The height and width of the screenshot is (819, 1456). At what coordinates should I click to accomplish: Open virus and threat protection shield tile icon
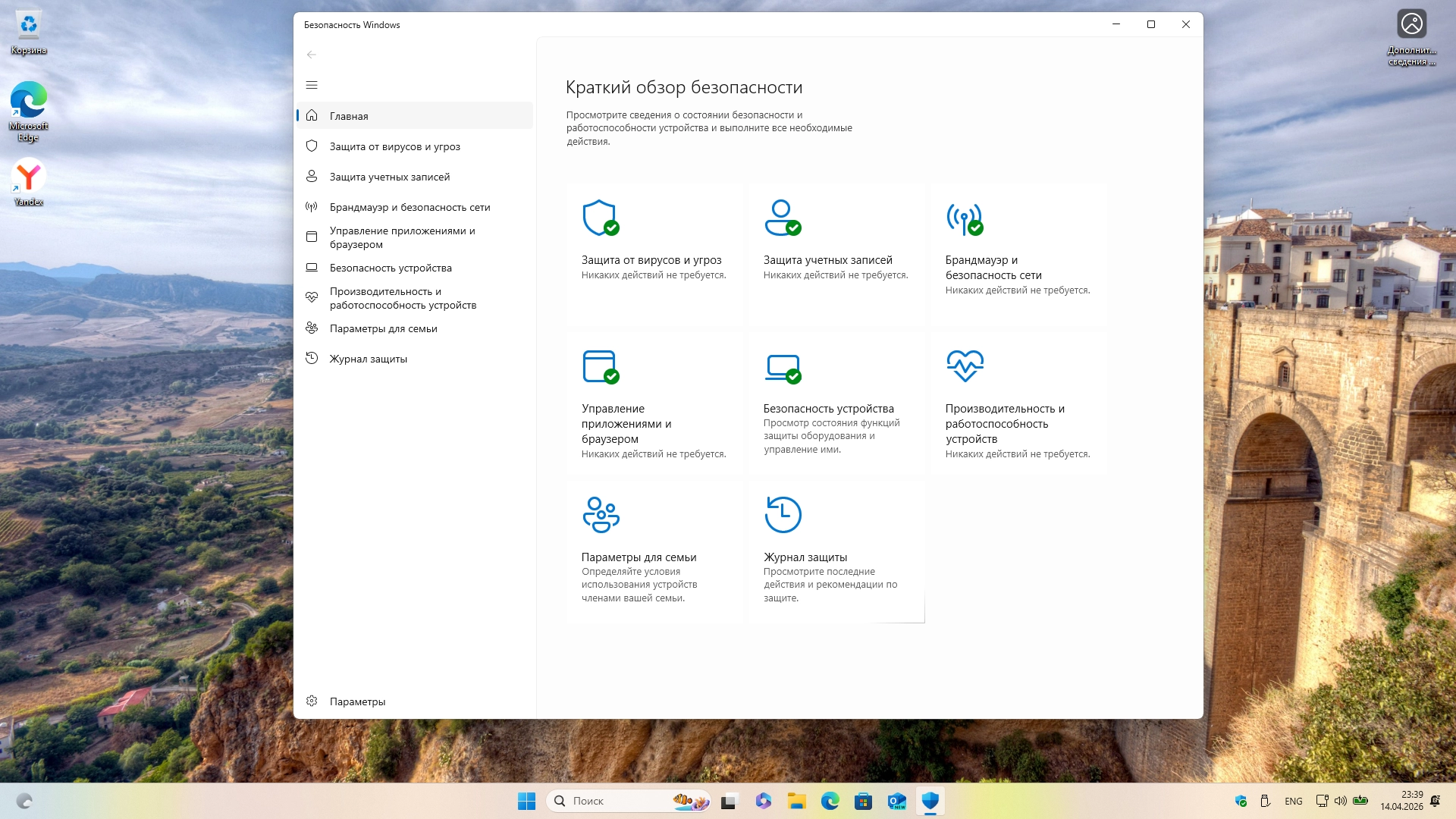600,218
